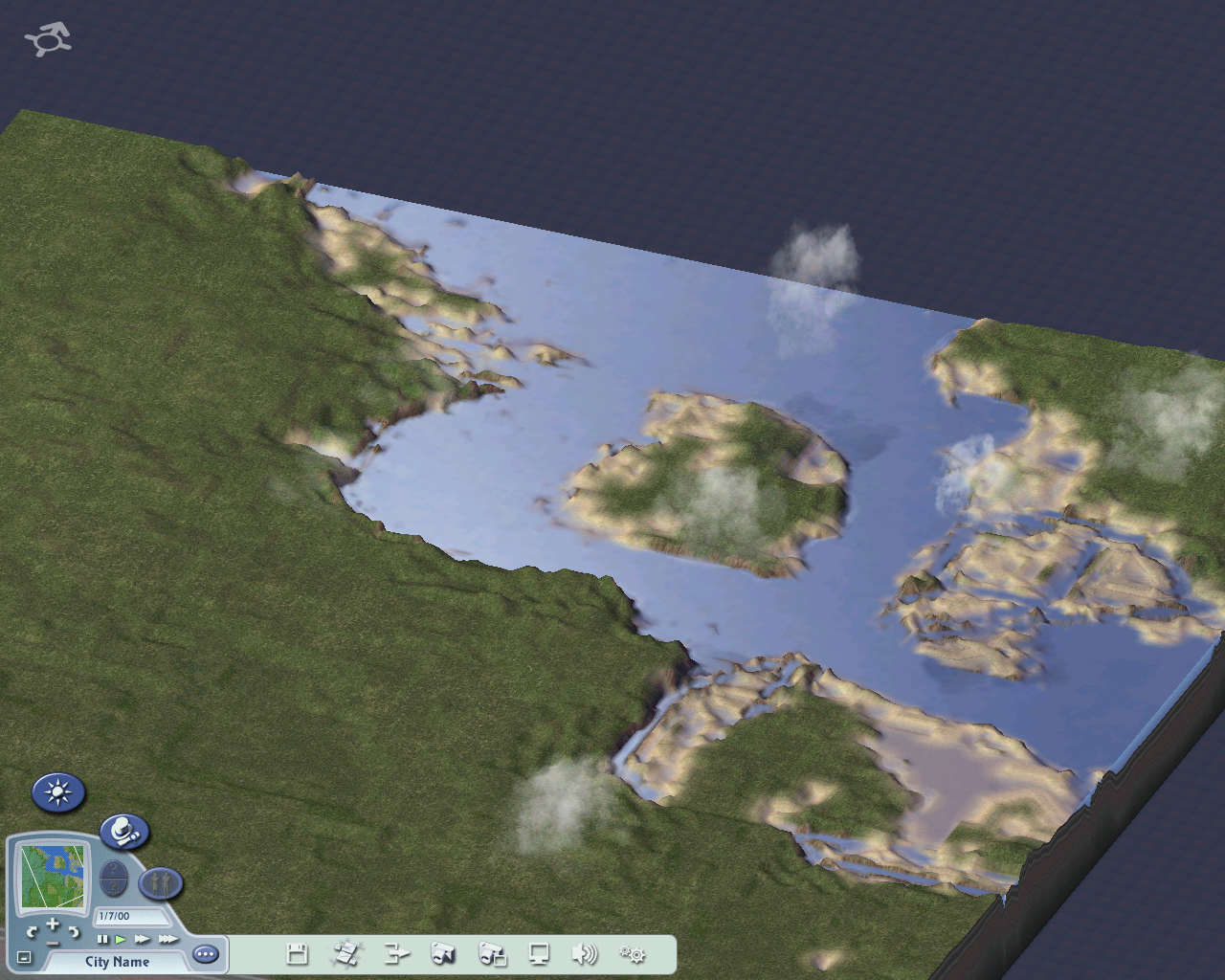Screen dimensions: 1225x980
Task: Click the mini-map overview
Action: (x=53, y=877)
